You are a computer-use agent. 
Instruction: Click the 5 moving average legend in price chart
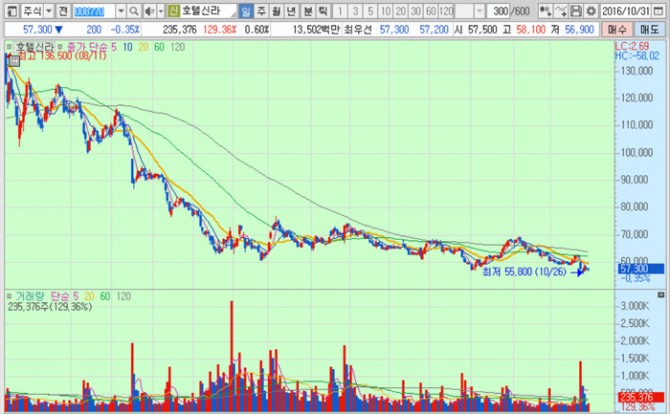click(114, 47)
